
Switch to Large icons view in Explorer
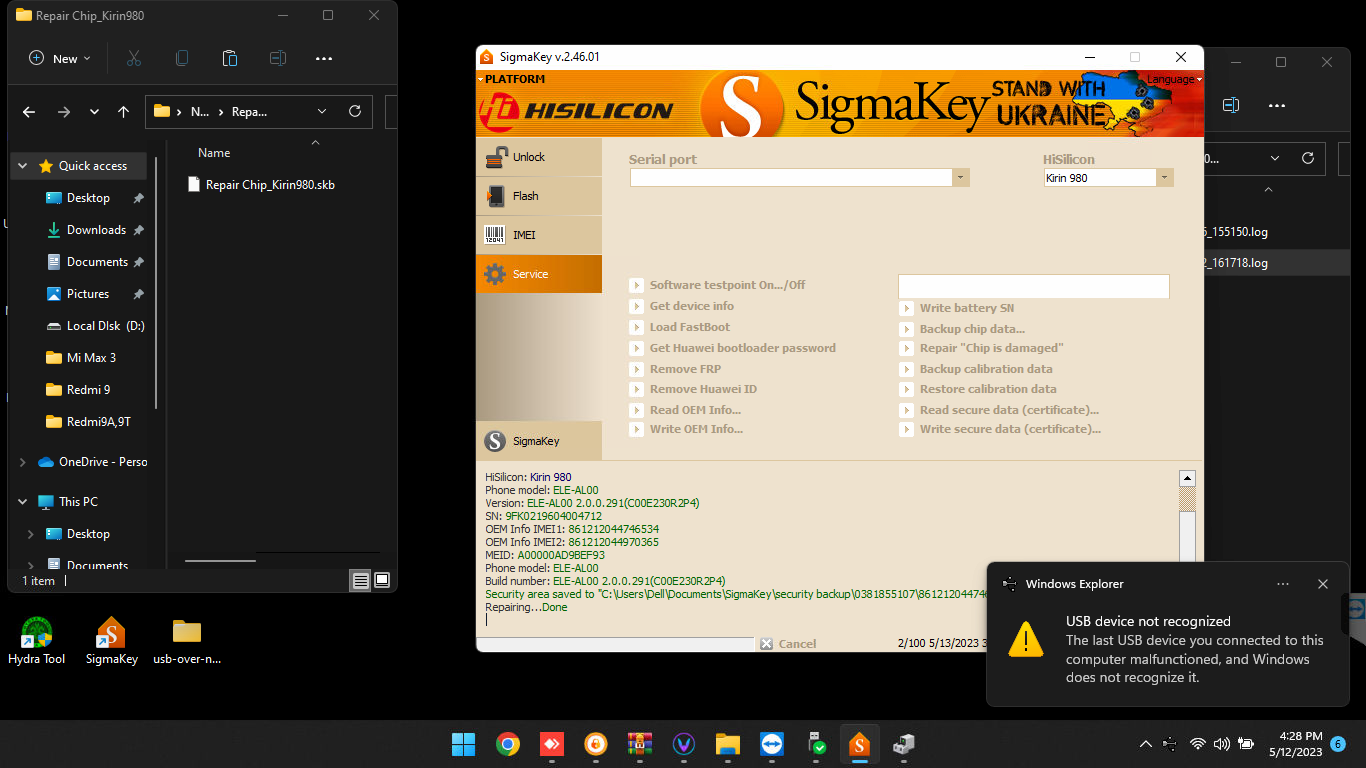coord(381,580)
